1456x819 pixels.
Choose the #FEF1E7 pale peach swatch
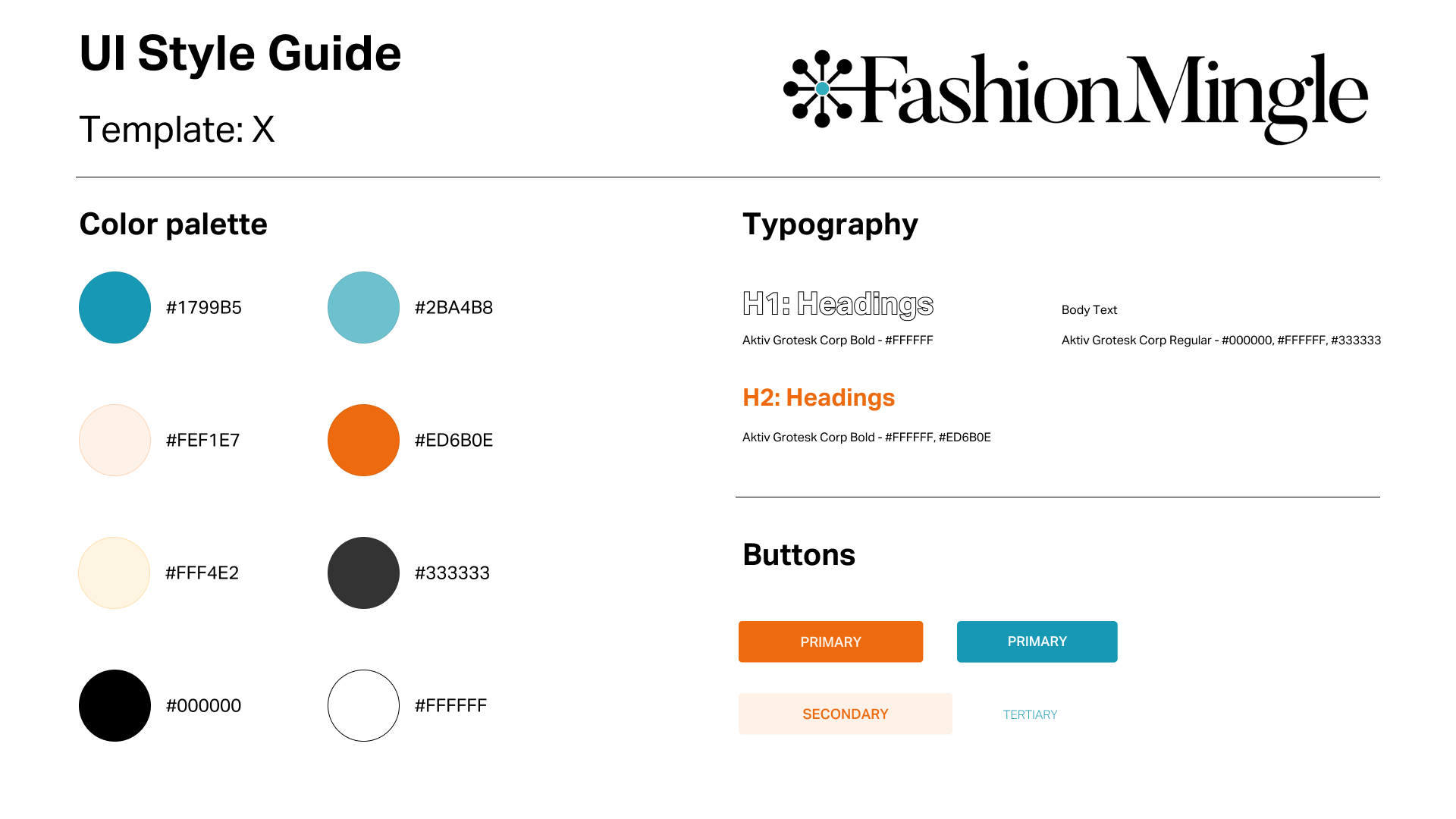click(x=115, y=440)
